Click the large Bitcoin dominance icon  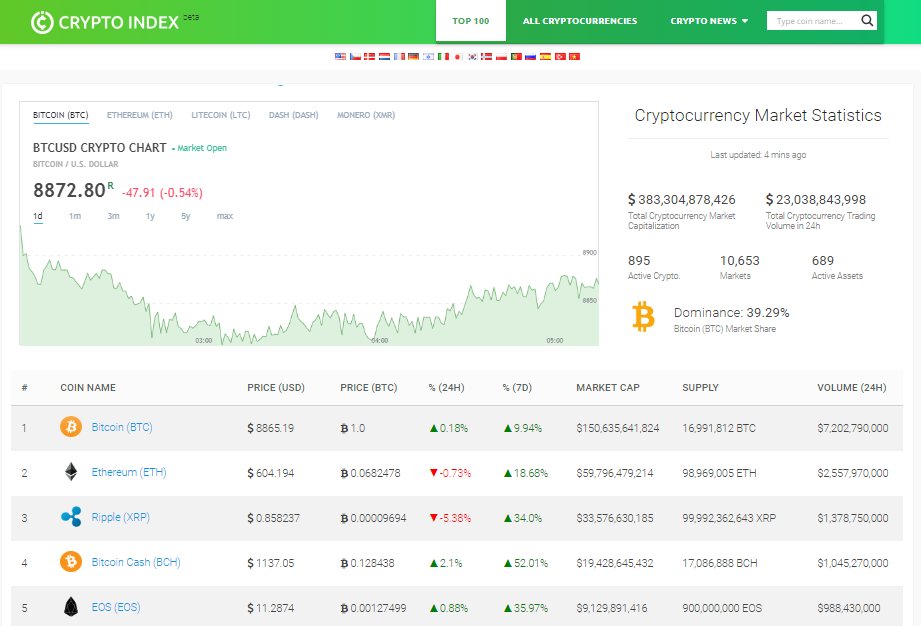tap(643, 317)
